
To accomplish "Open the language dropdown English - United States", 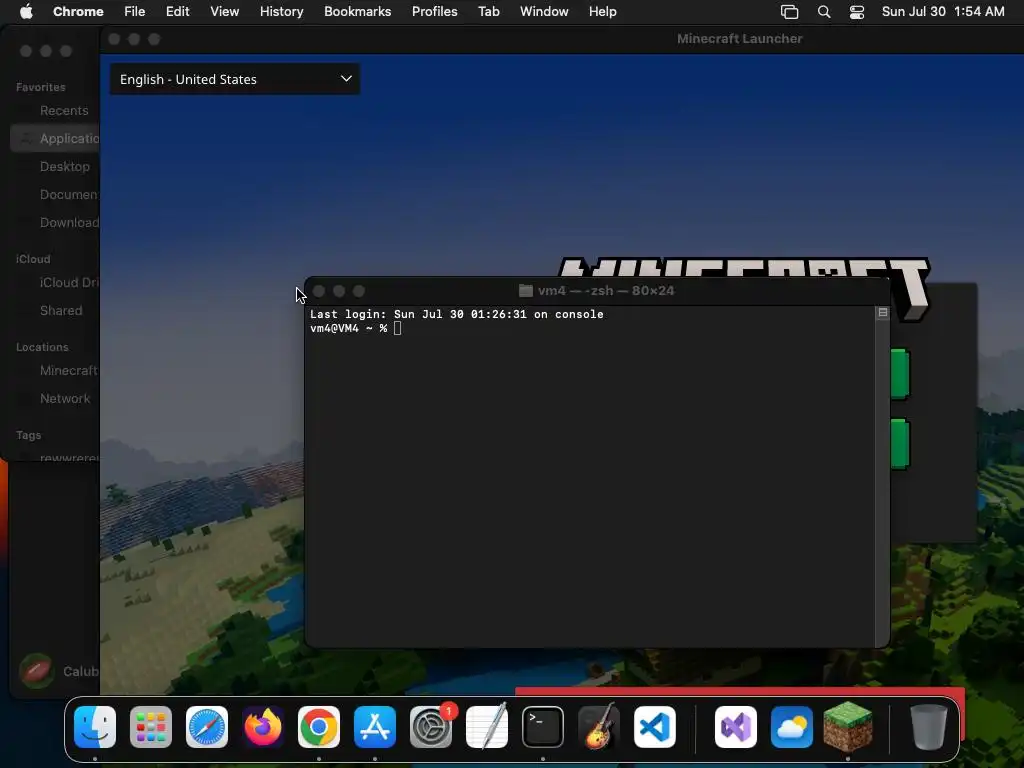I will point(234,79).
